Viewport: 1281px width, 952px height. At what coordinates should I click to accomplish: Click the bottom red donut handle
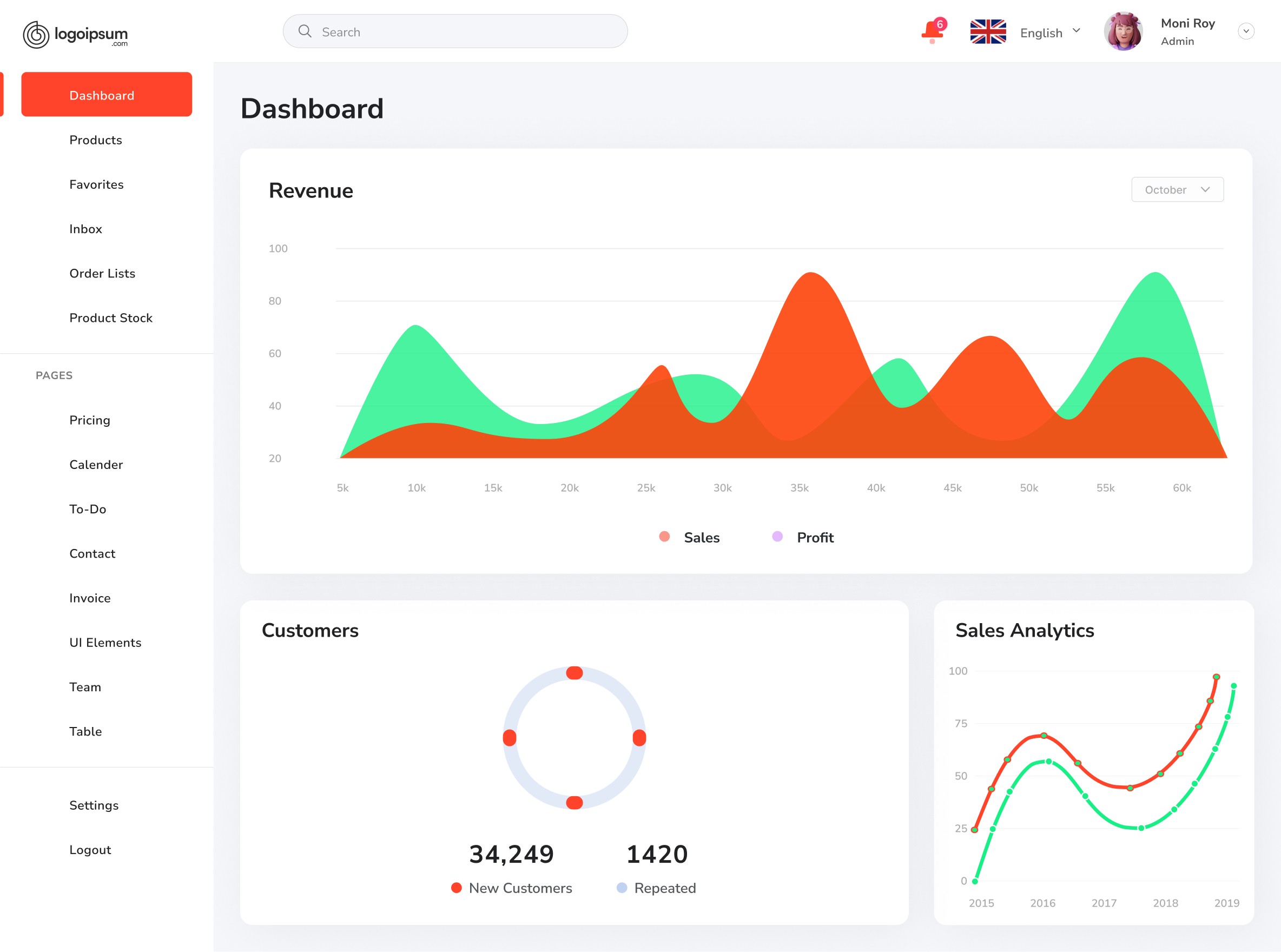pyautogui.click(x=574, y=803)
